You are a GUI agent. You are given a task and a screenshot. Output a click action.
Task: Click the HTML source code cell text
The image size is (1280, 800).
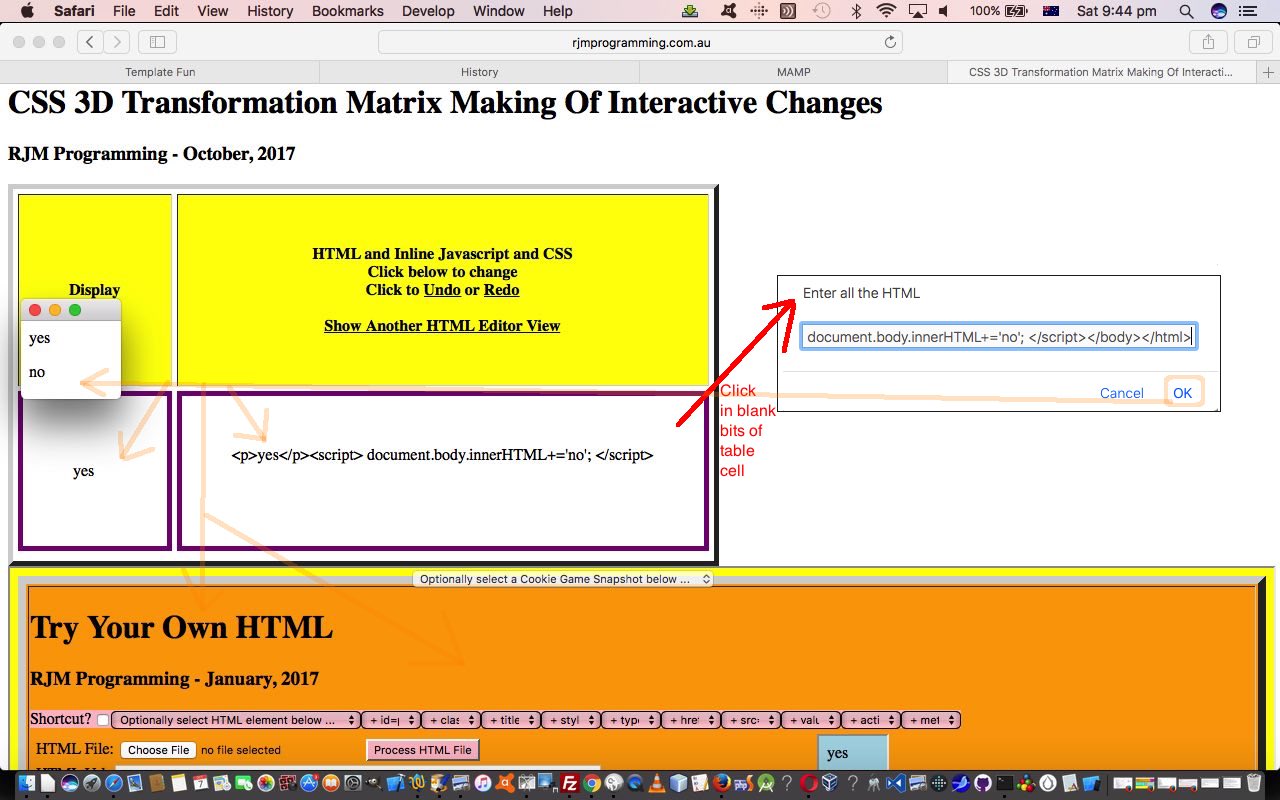[442, 455]
